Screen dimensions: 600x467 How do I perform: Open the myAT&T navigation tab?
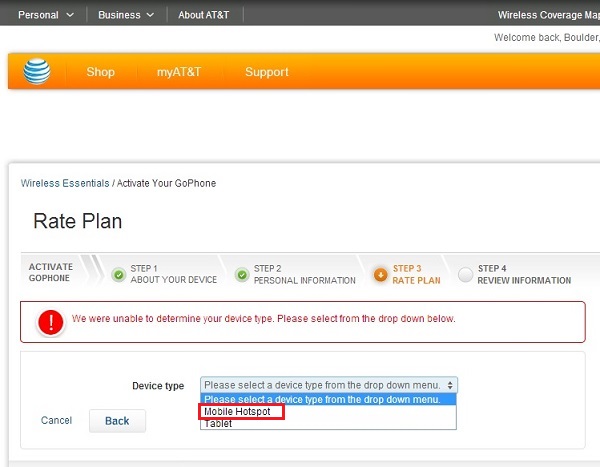pos(179,72)
